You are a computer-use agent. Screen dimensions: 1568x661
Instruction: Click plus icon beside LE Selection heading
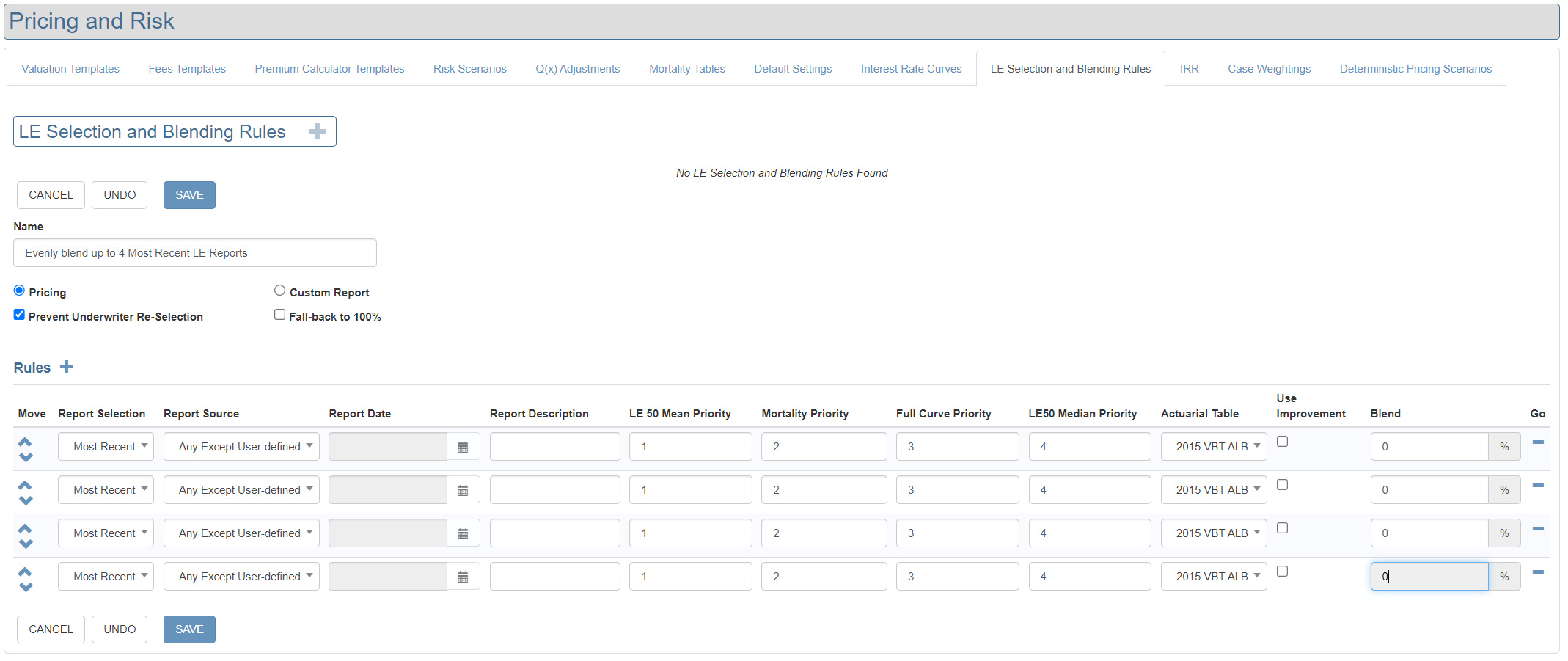tap(317, 132)
